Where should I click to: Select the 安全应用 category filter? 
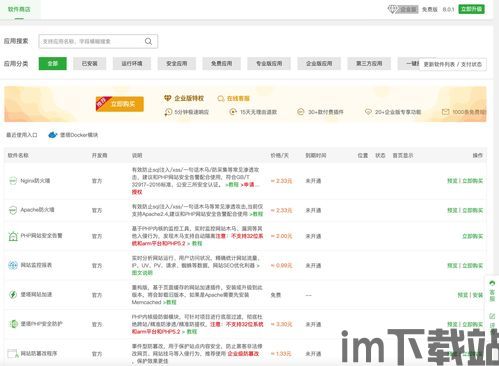177,64
